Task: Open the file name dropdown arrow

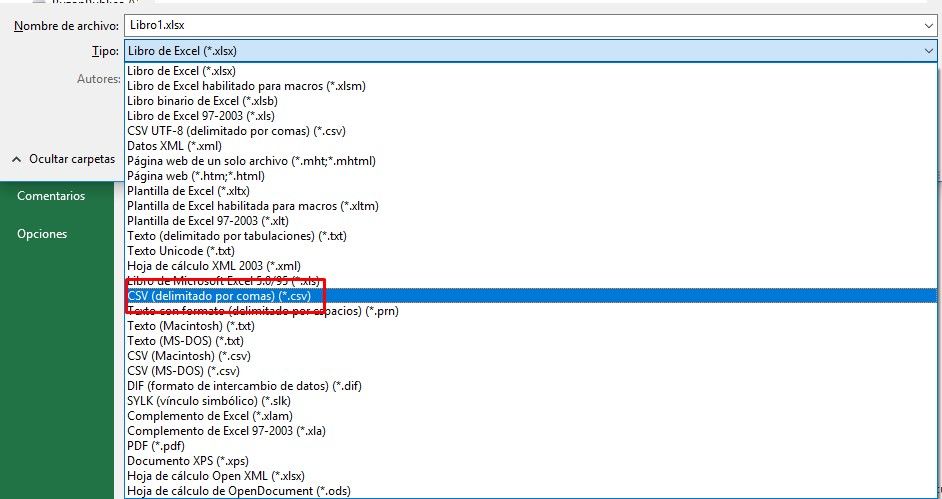Action: tap(929, 25)
